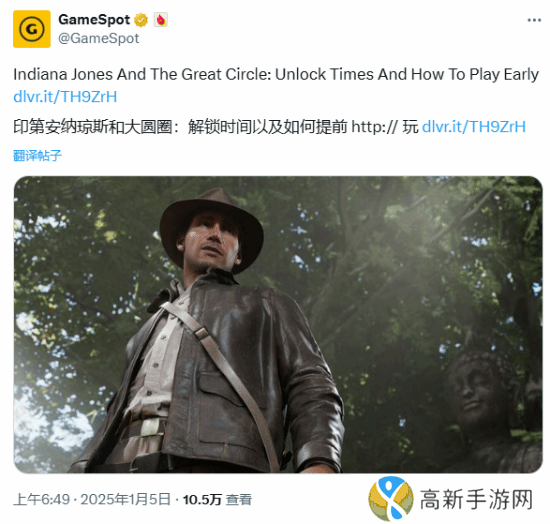Open the @GameSpot handle profile

99,39
